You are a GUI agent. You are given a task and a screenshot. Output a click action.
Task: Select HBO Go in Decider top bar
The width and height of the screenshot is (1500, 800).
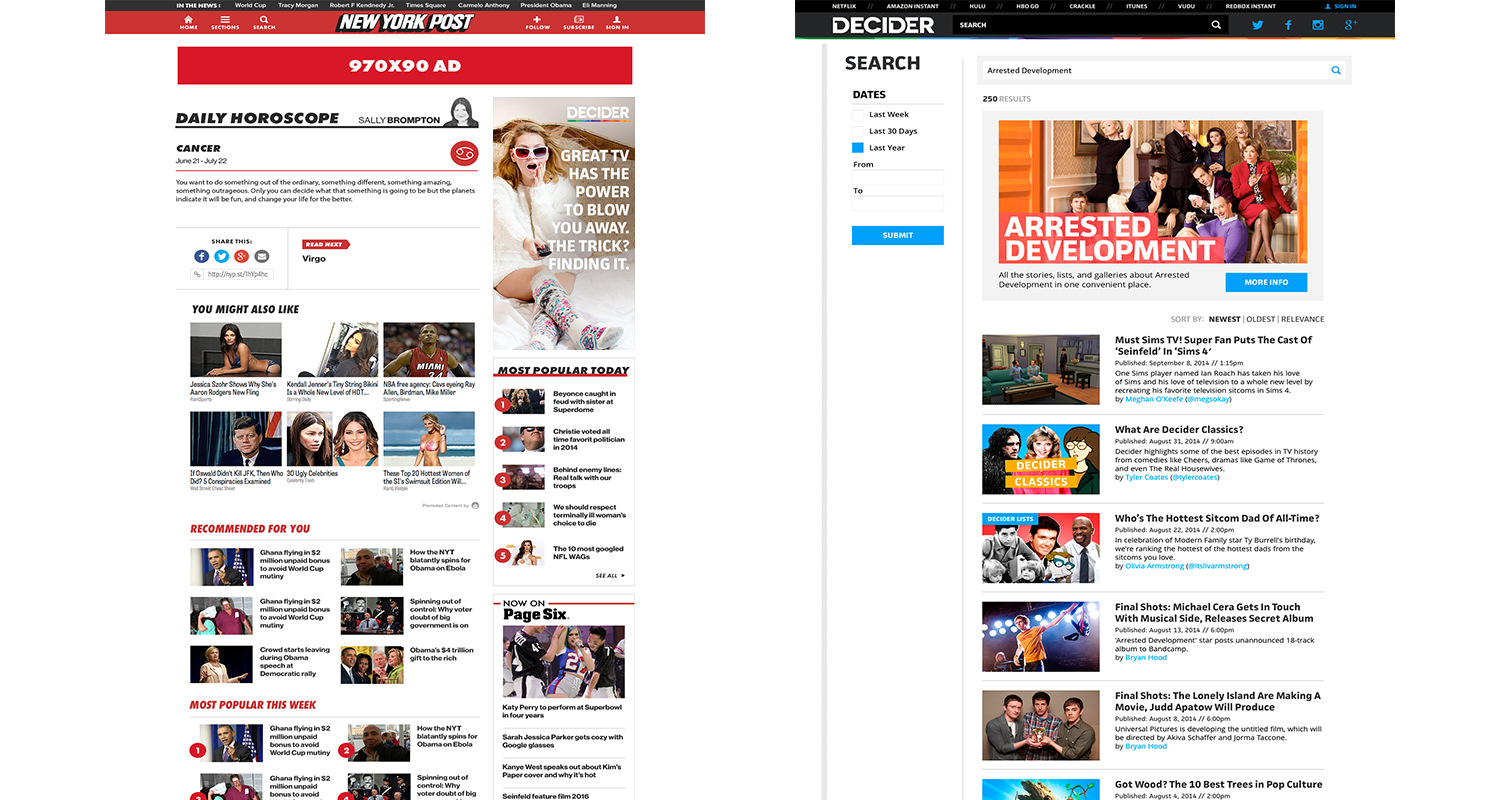tap(1027, 6)
